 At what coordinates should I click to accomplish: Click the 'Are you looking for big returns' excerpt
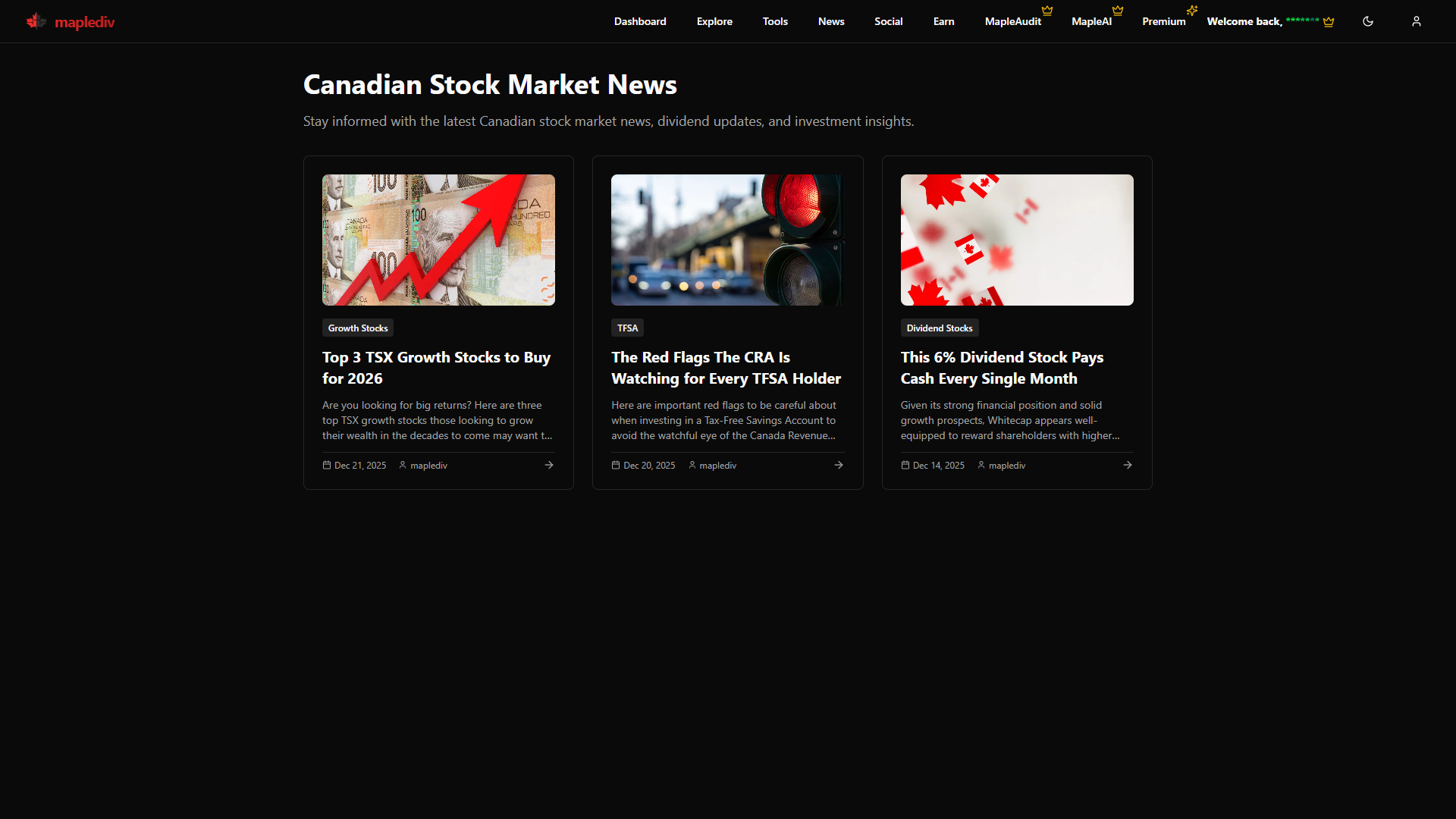click(438, 420)
